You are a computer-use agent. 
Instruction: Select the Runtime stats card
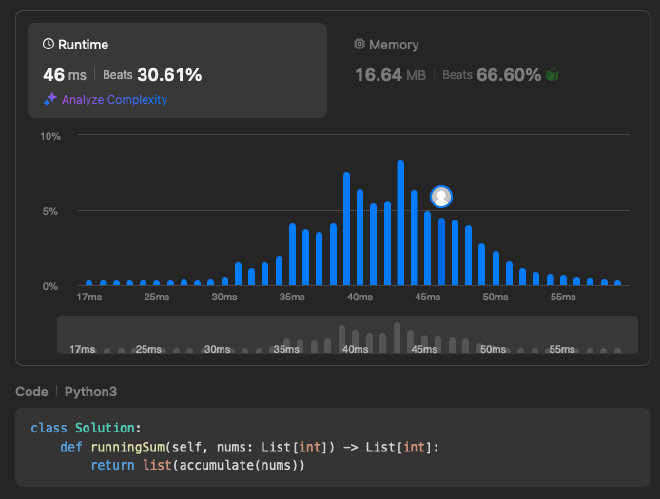pyautogui.click(x=177, y=70)
